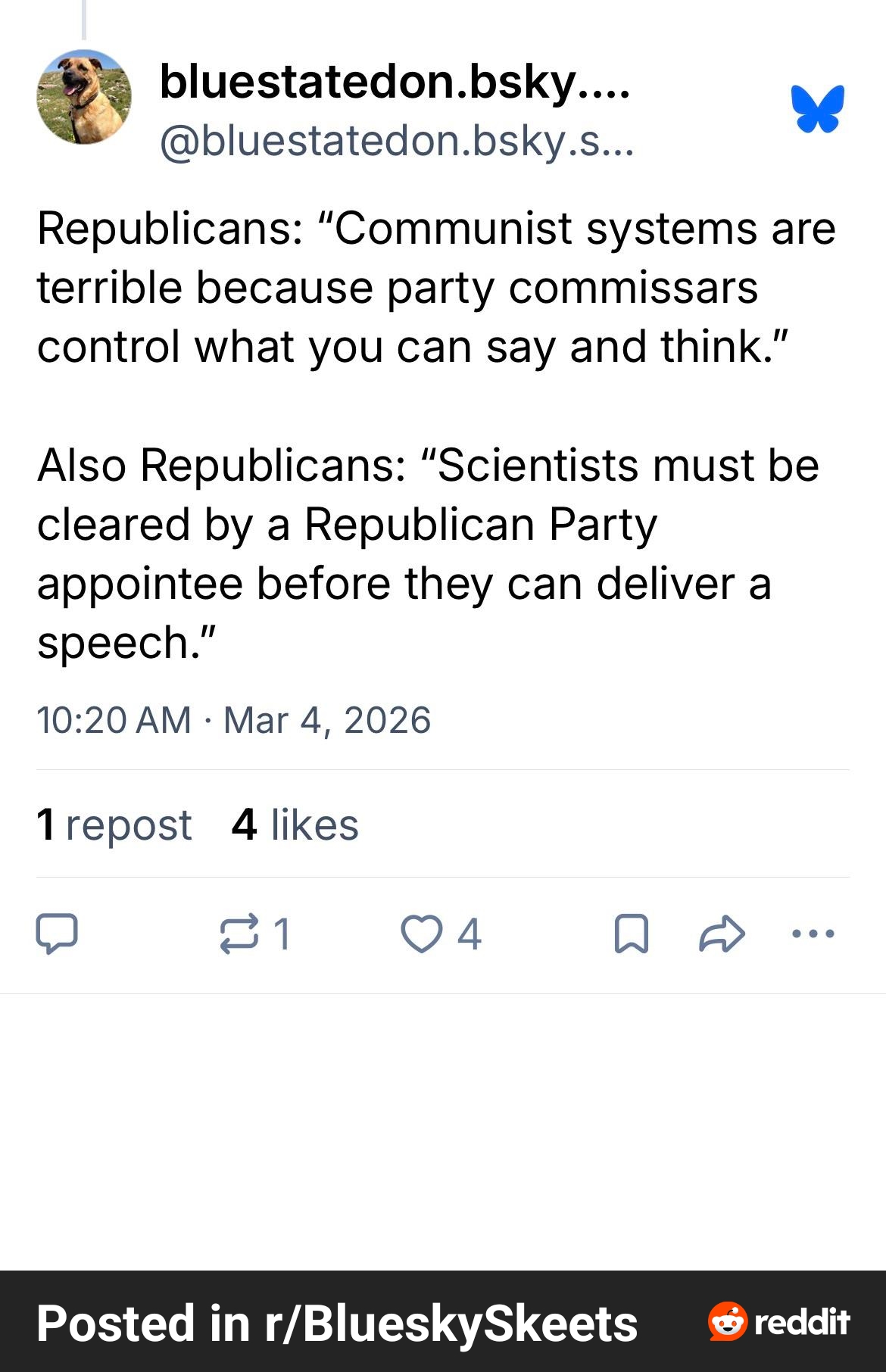View who reposted via "1 repost"
This screenshot has height=1372, width=886.
pos(114,824)
